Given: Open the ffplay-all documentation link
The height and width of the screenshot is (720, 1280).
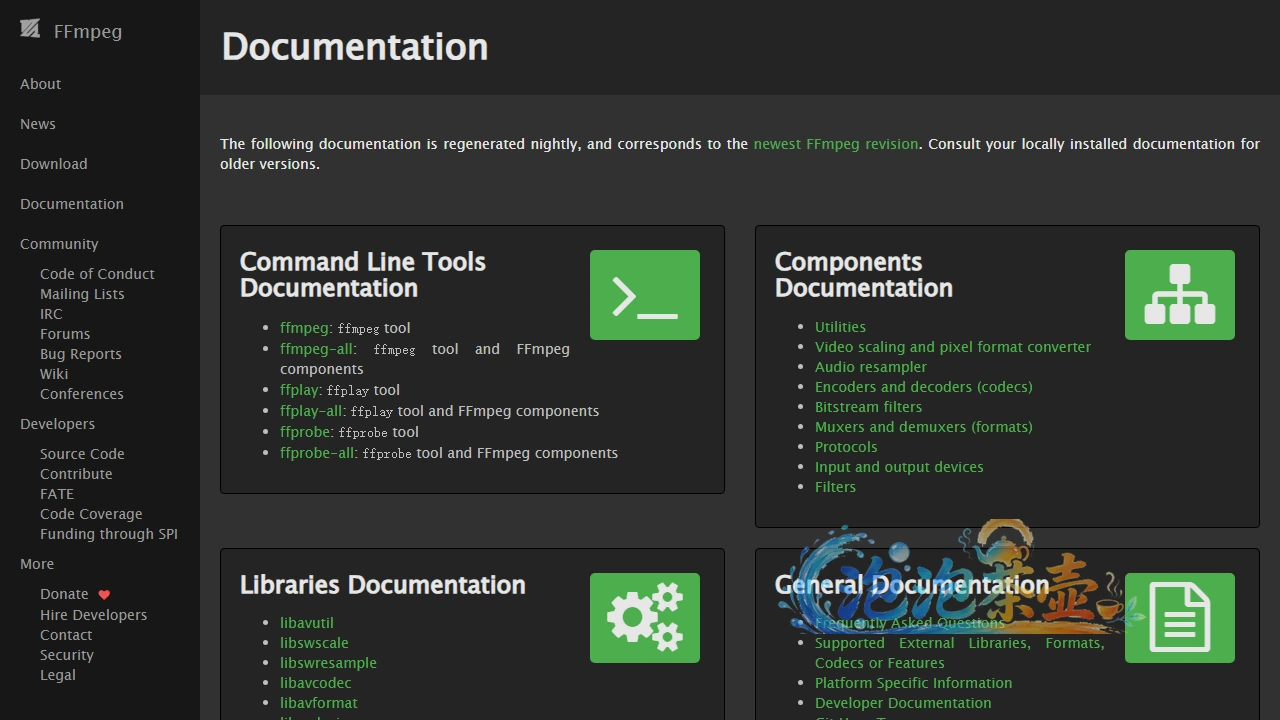Looking at the screenshot, I should 311,411.
